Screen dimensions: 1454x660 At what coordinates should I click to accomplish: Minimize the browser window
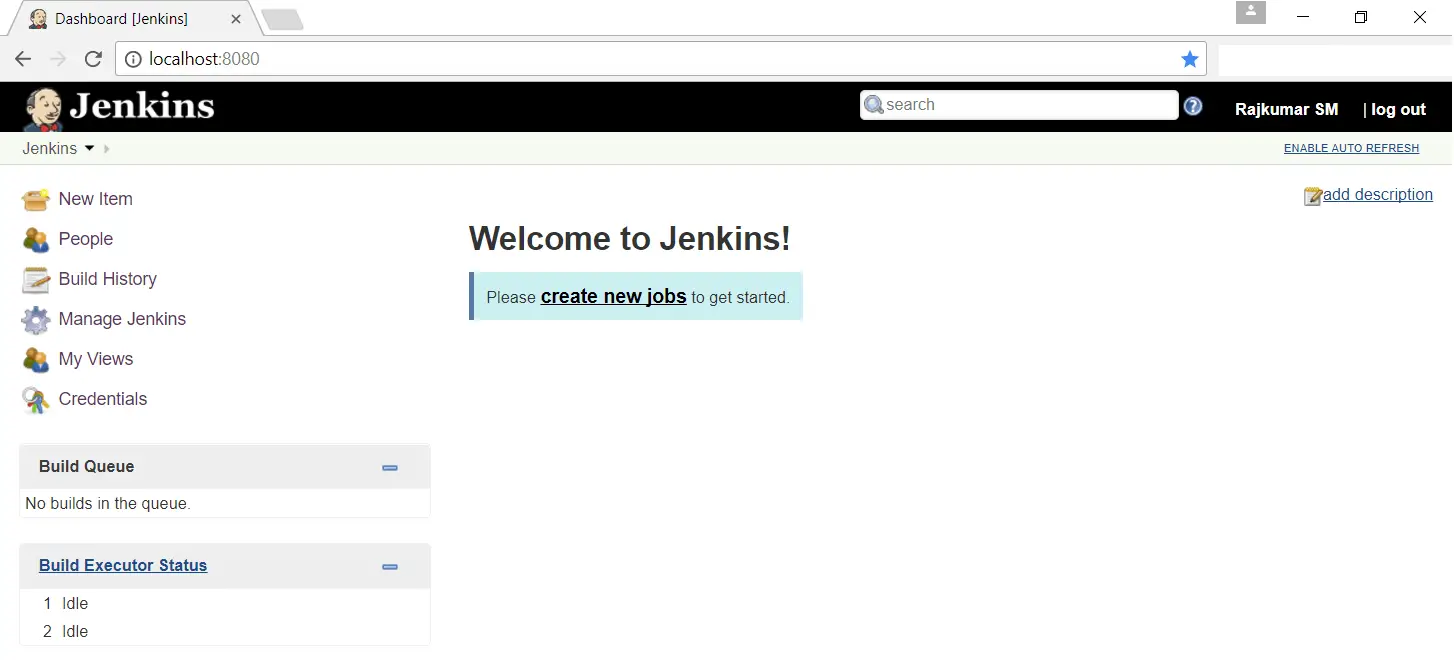(x=1303, y=17)
